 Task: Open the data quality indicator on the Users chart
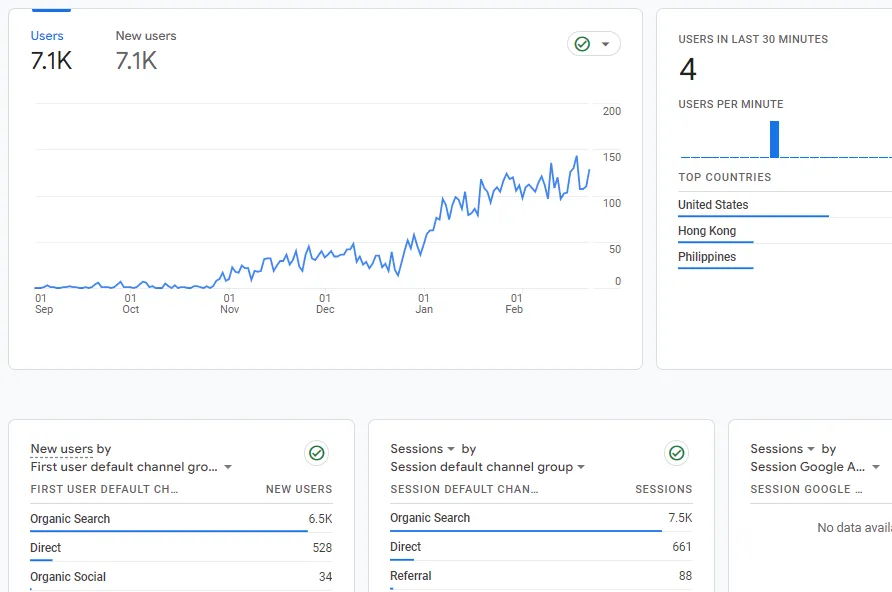coord(594,44)
